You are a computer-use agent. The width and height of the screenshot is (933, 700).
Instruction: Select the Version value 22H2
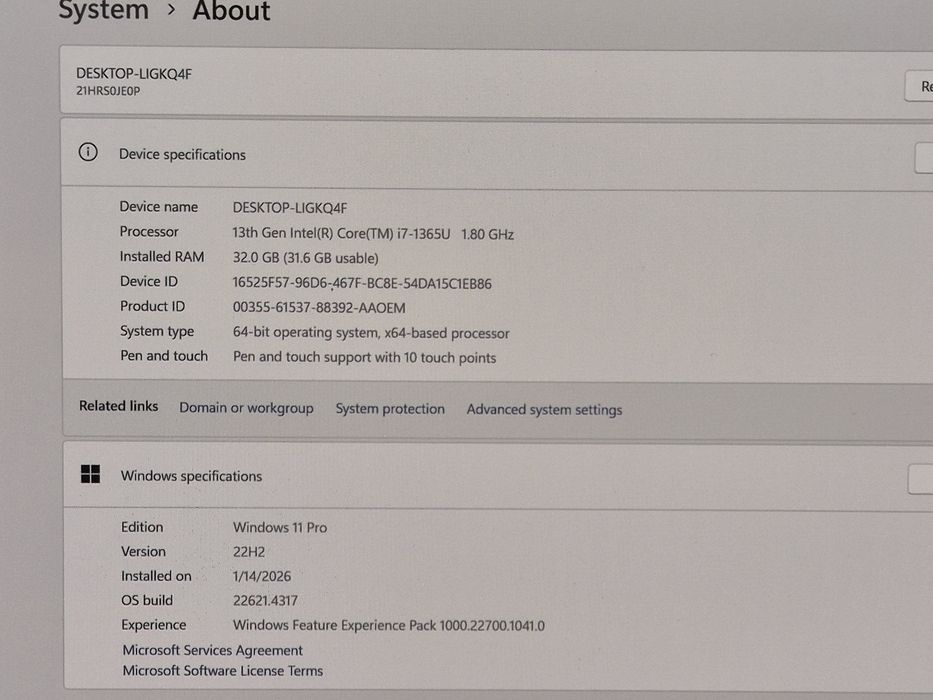pos(249,552)
